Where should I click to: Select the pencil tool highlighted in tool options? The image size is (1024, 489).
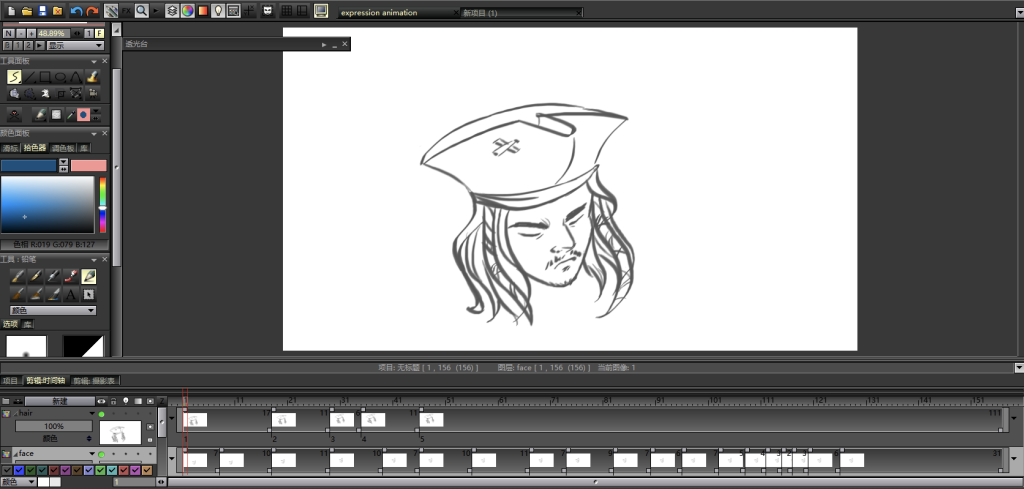tap(88, 276)
